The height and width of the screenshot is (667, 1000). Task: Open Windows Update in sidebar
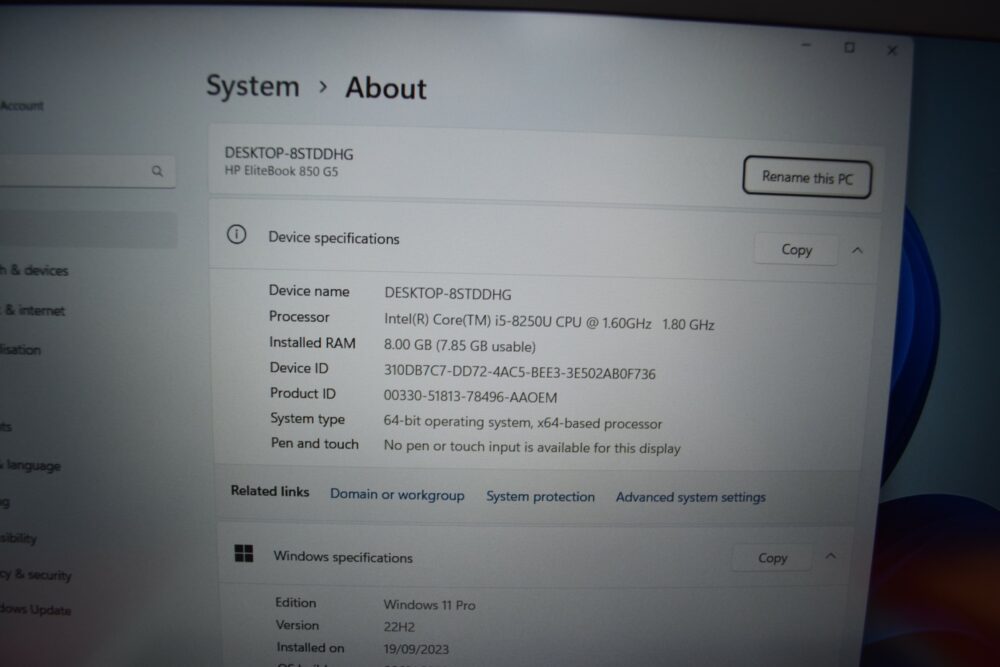coord(36,610)
